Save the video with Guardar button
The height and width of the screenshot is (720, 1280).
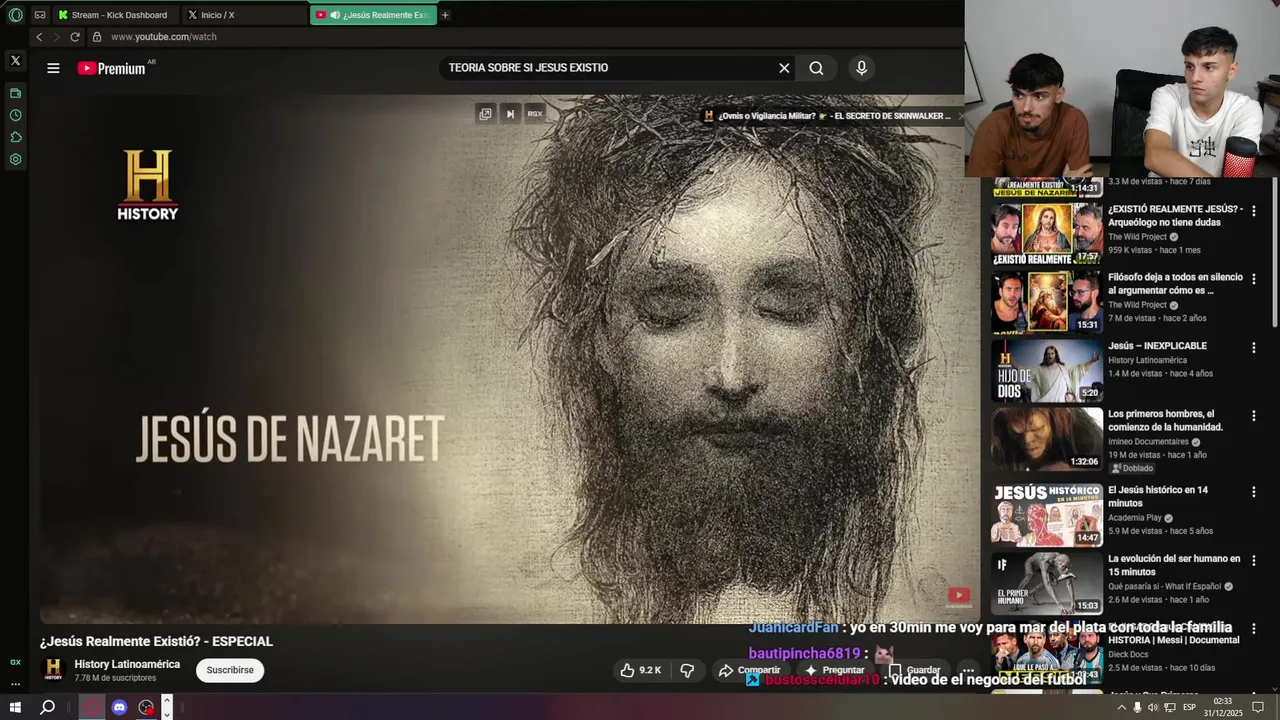tap(914, 670)
